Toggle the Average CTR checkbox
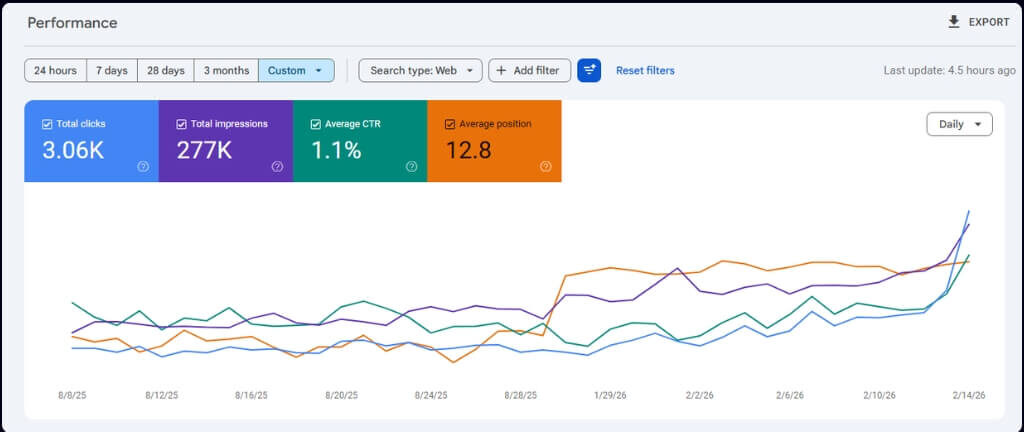 316,124
